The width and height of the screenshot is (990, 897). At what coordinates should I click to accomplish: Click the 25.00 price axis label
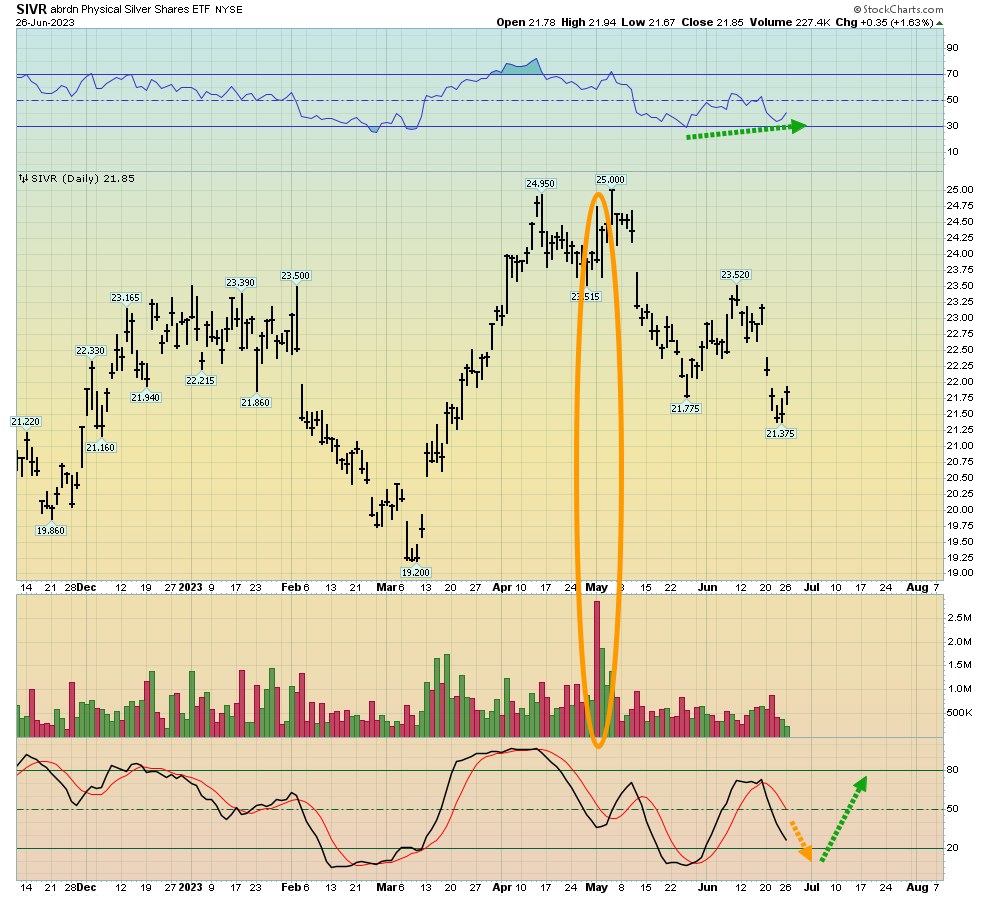960,189
